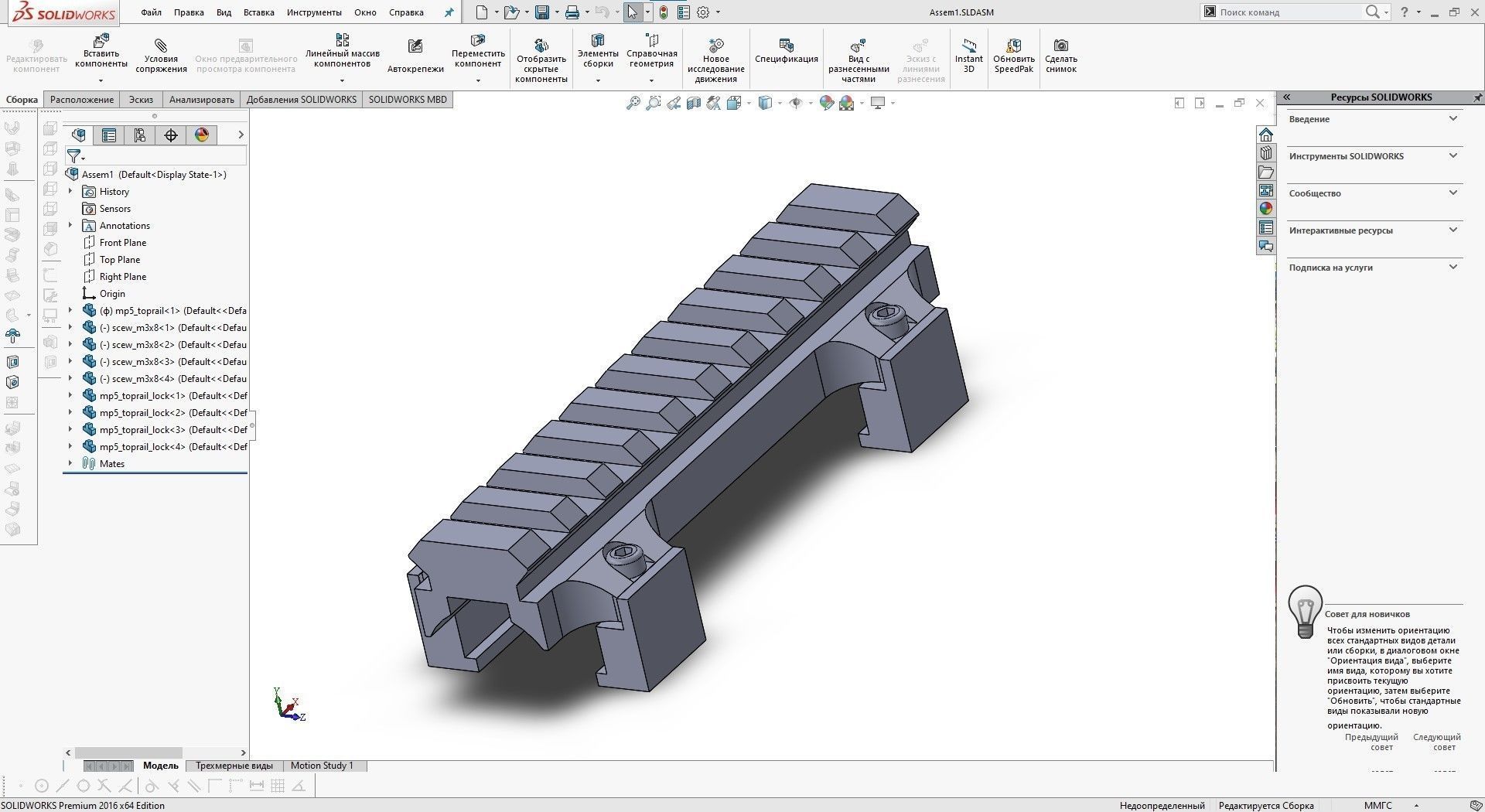
Task: Select mp5_toprail_lock<3> component
Action: (x=165, y=429)
